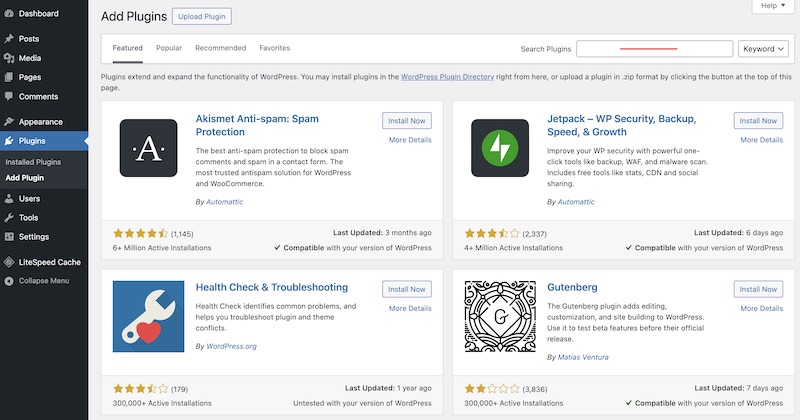
Task: Open the Users menu item
Action: pos(44,199)
